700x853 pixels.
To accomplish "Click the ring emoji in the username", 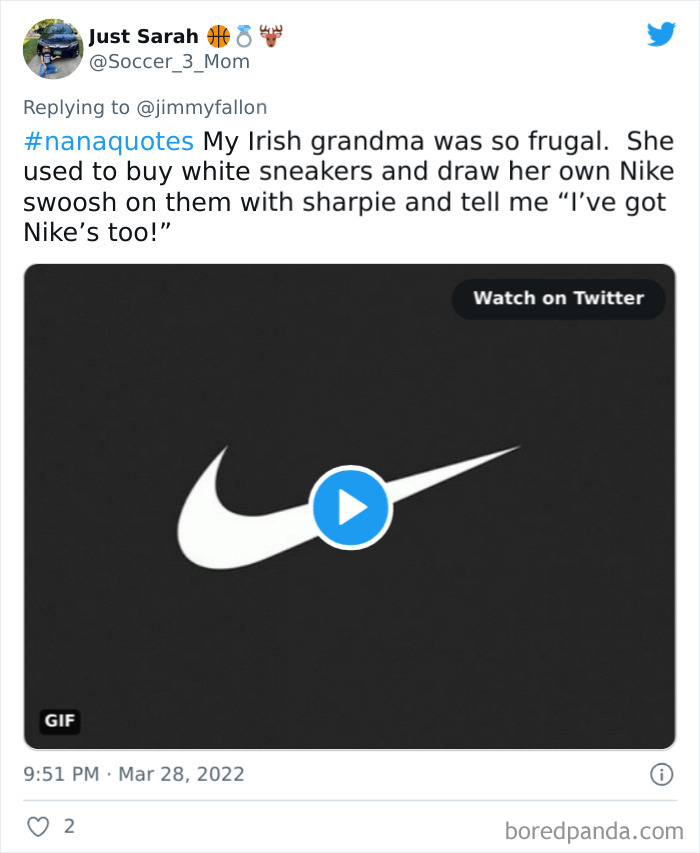I will click(x=246, y=34).
